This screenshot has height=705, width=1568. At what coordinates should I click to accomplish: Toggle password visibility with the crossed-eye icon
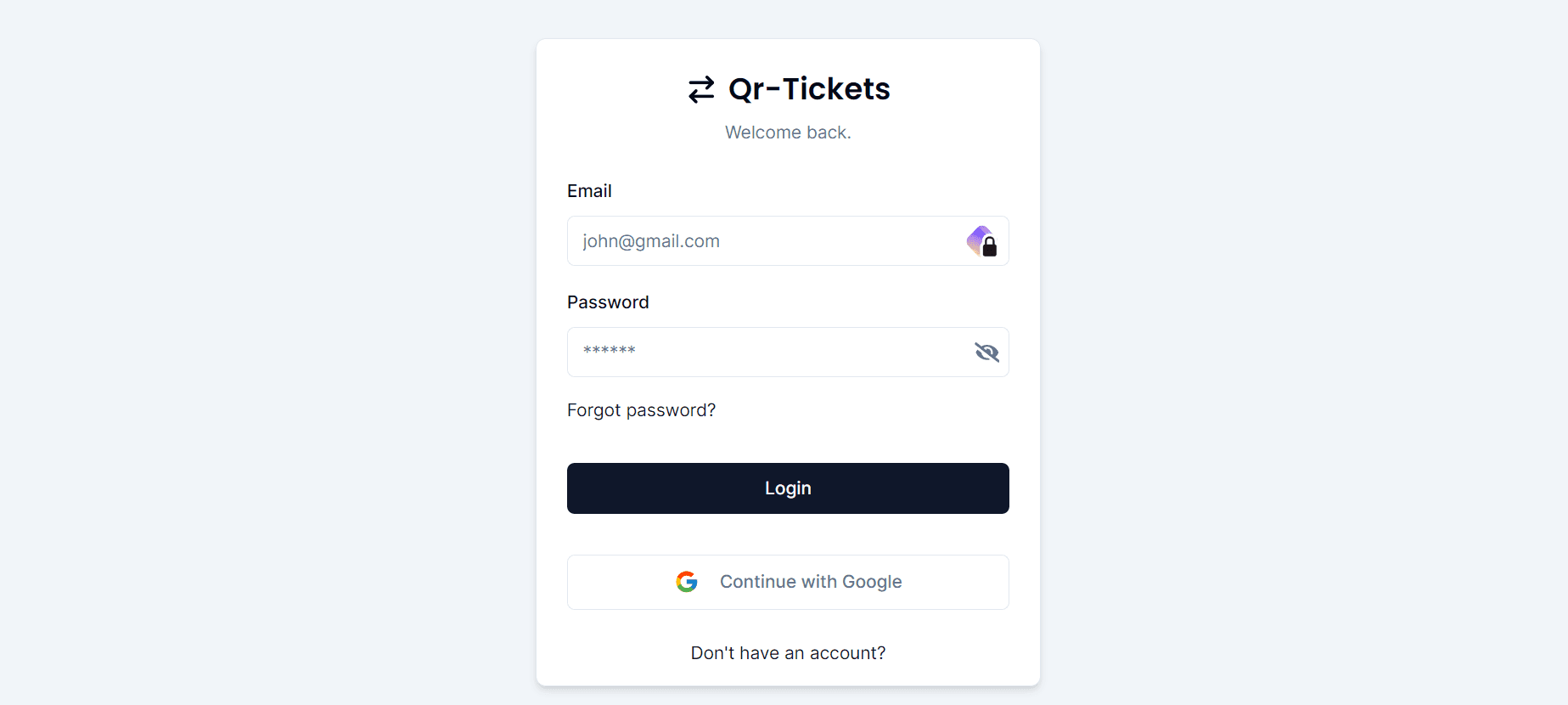coord(986,352)
